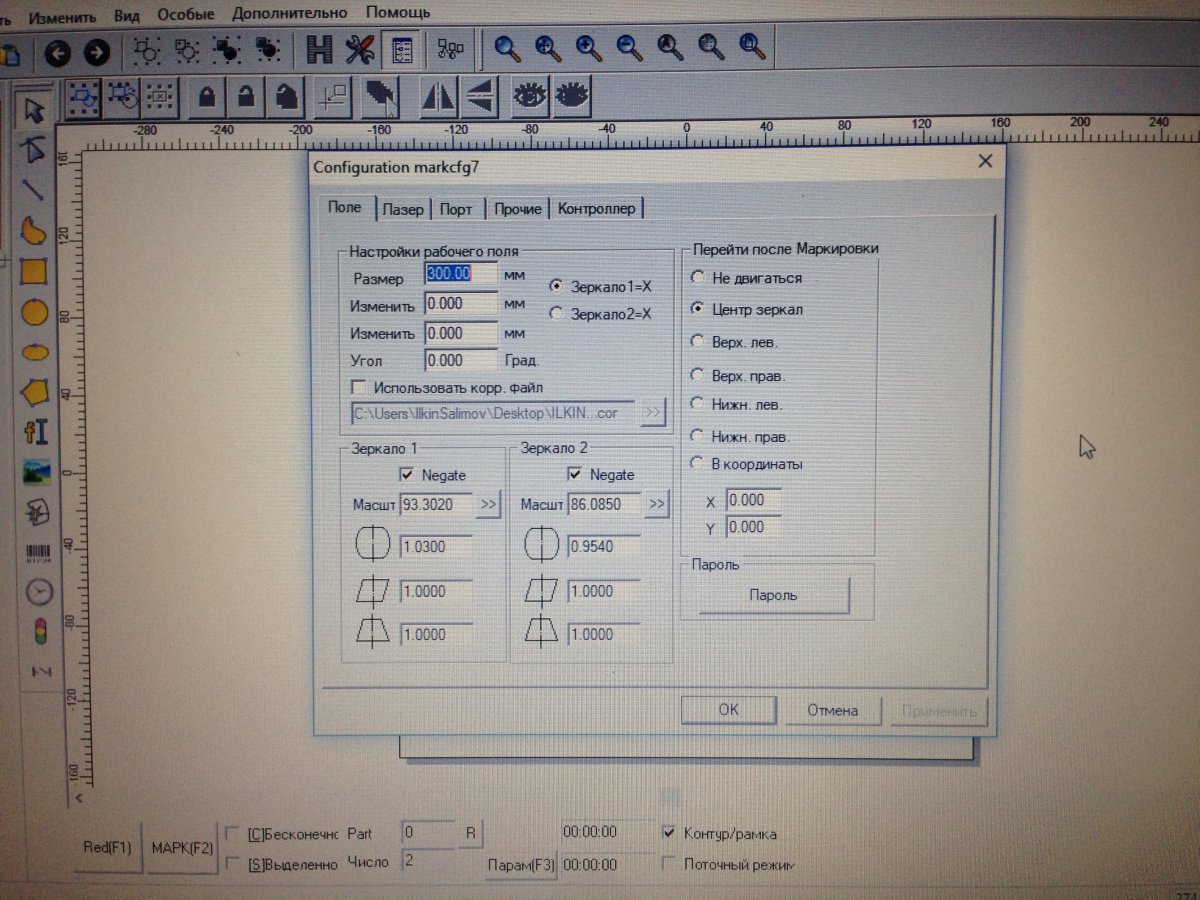Choose the timer clock tool icon
The height and width of the screenshot is (900, 1200).
click(38, 593)
